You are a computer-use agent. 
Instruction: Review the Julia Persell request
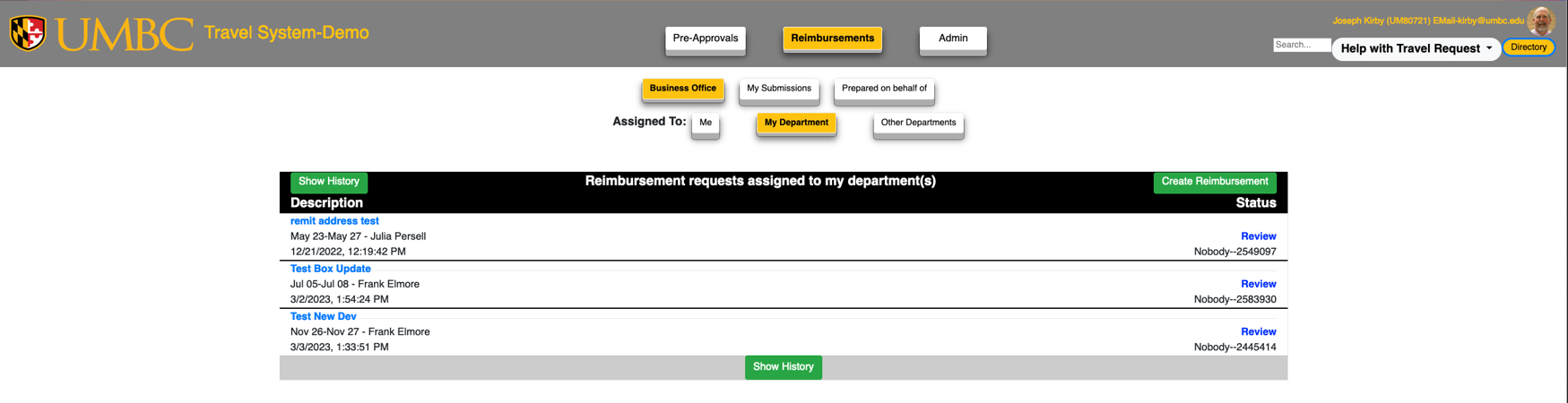[1259, 236]
